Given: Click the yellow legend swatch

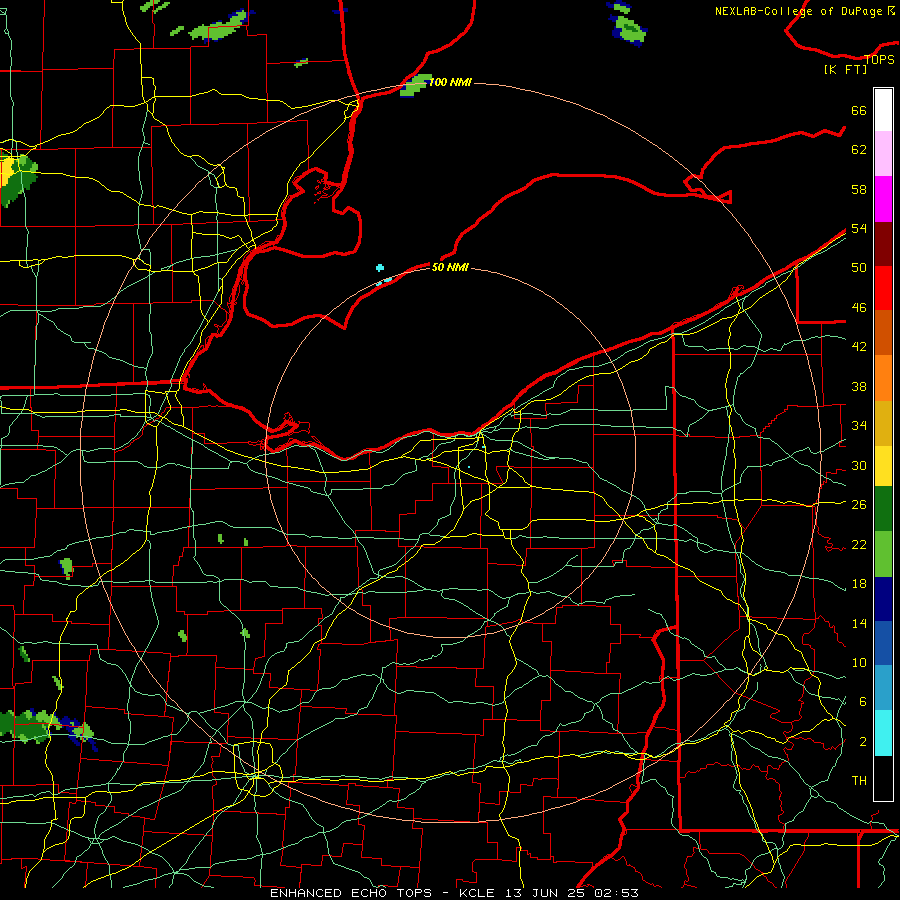Looking at the screenshot, I should pos(883,466).
